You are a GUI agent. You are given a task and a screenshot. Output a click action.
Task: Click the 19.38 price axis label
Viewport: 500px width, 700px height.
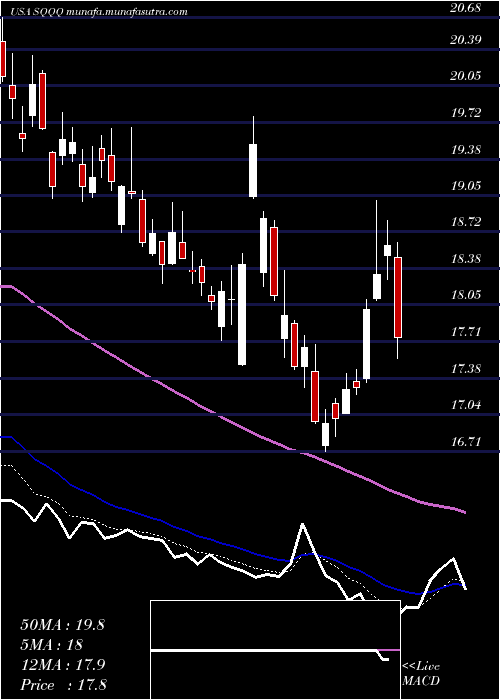click(466, 150)
